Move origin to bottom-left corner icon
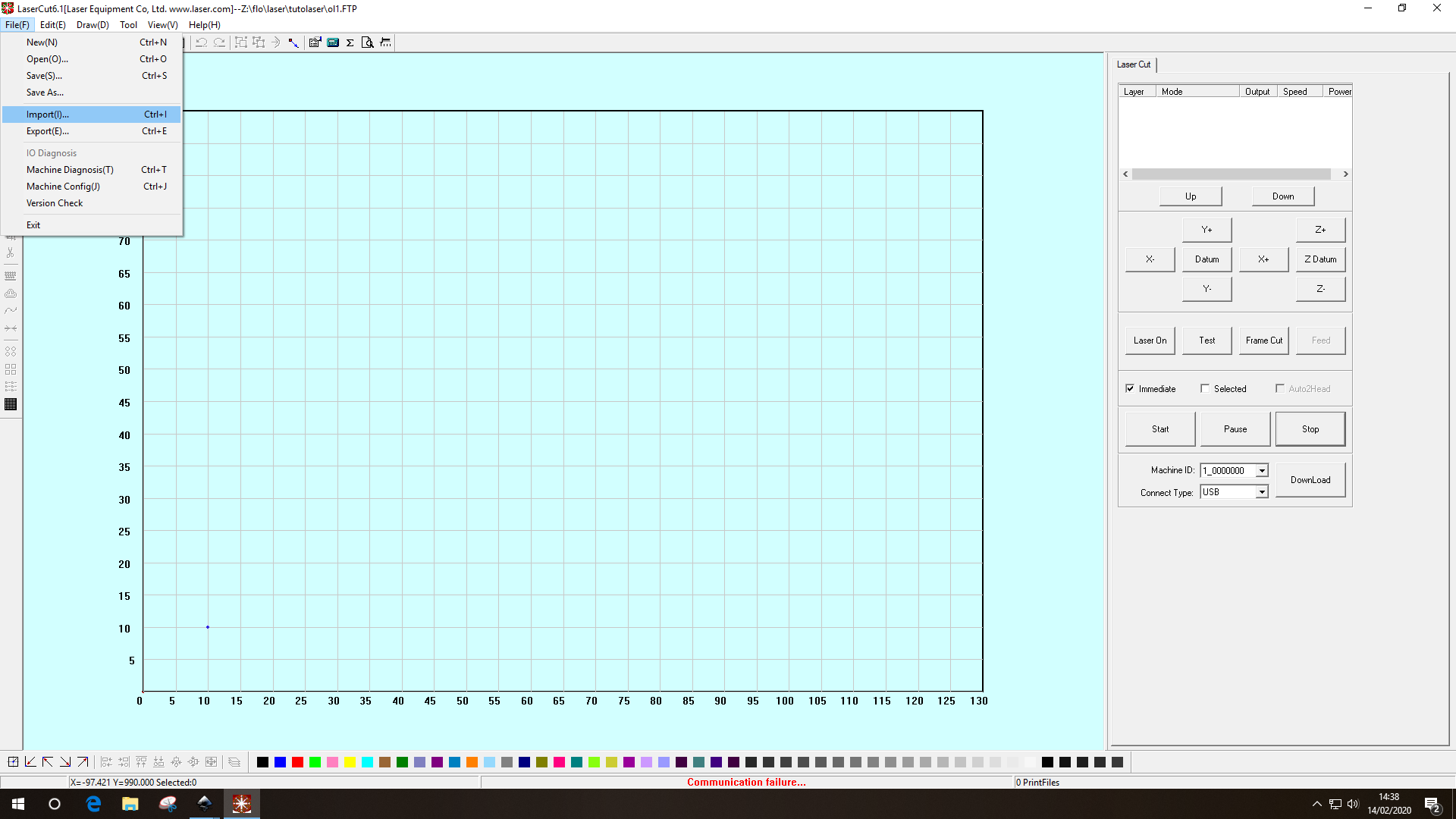The image size is (1456, 819). (x=30, y=762)
